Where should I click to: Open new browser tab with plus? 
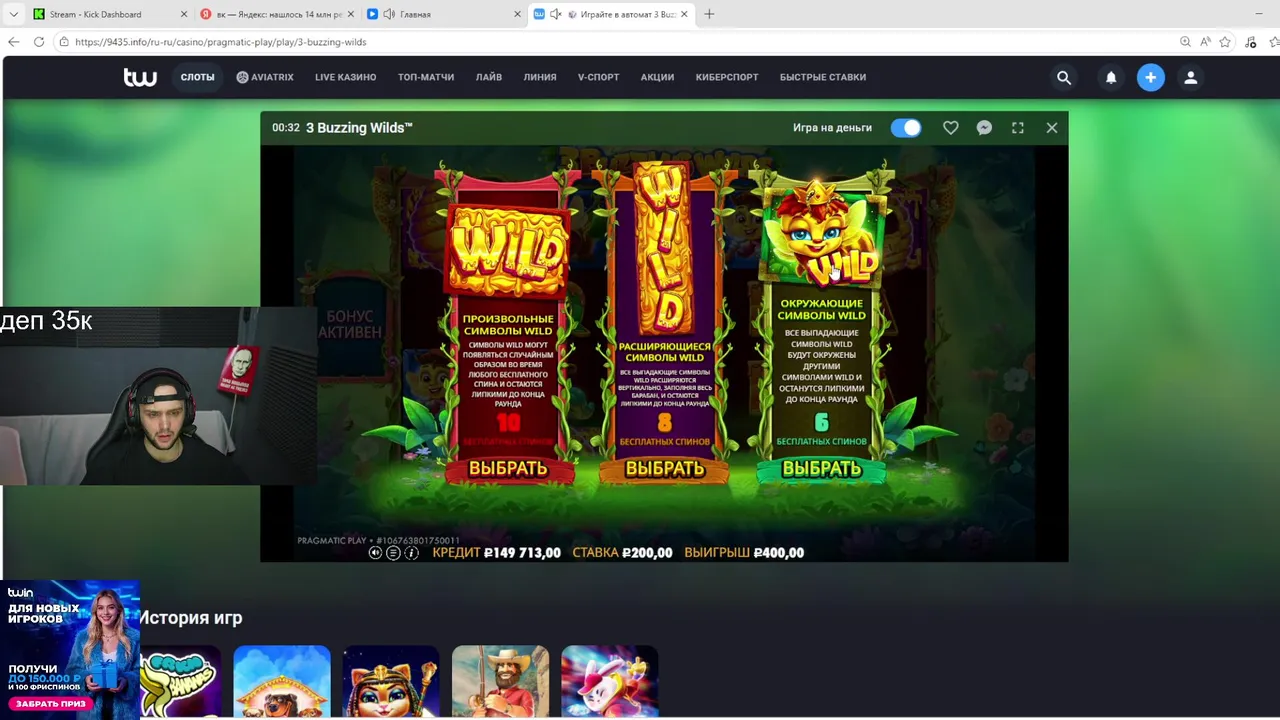click(x=709, y=14)
